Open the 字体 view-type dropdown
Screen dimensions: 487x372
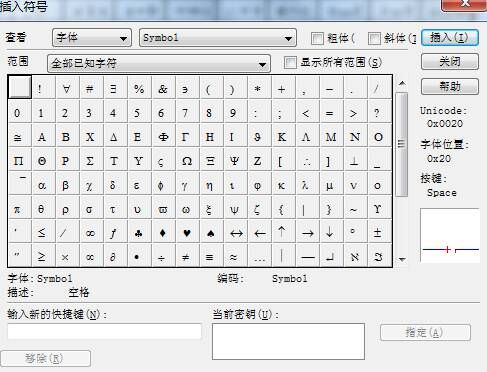[x=92, y=38]
